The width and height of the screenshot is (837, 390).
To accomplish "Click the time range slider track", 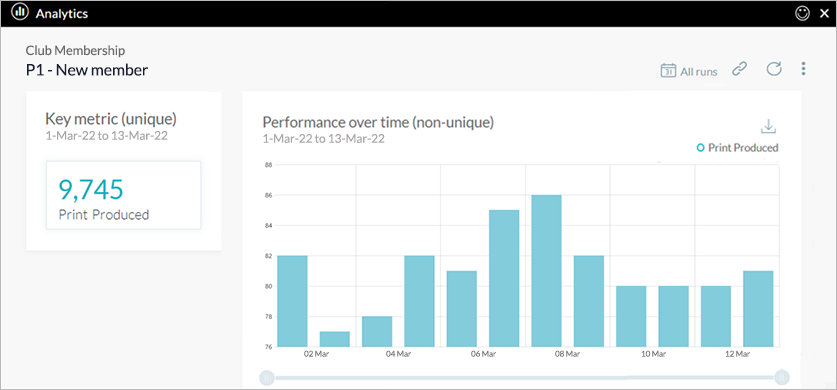I will (x=524, y=378).
